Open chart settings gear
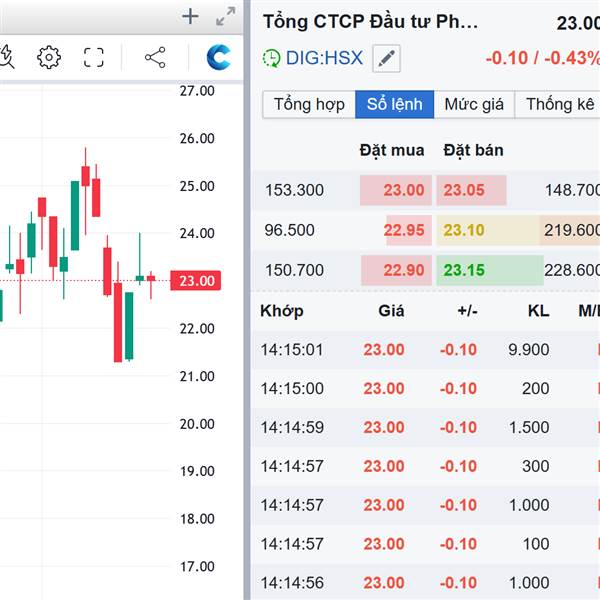 pyautogui.click(x=48, y=57)
